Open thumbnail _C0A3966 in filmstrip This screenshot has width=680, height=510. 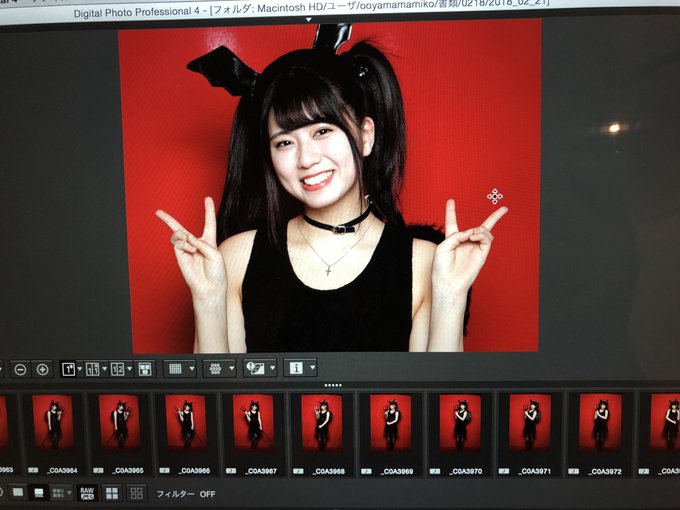pyautogui.click(x=186, y=422)
